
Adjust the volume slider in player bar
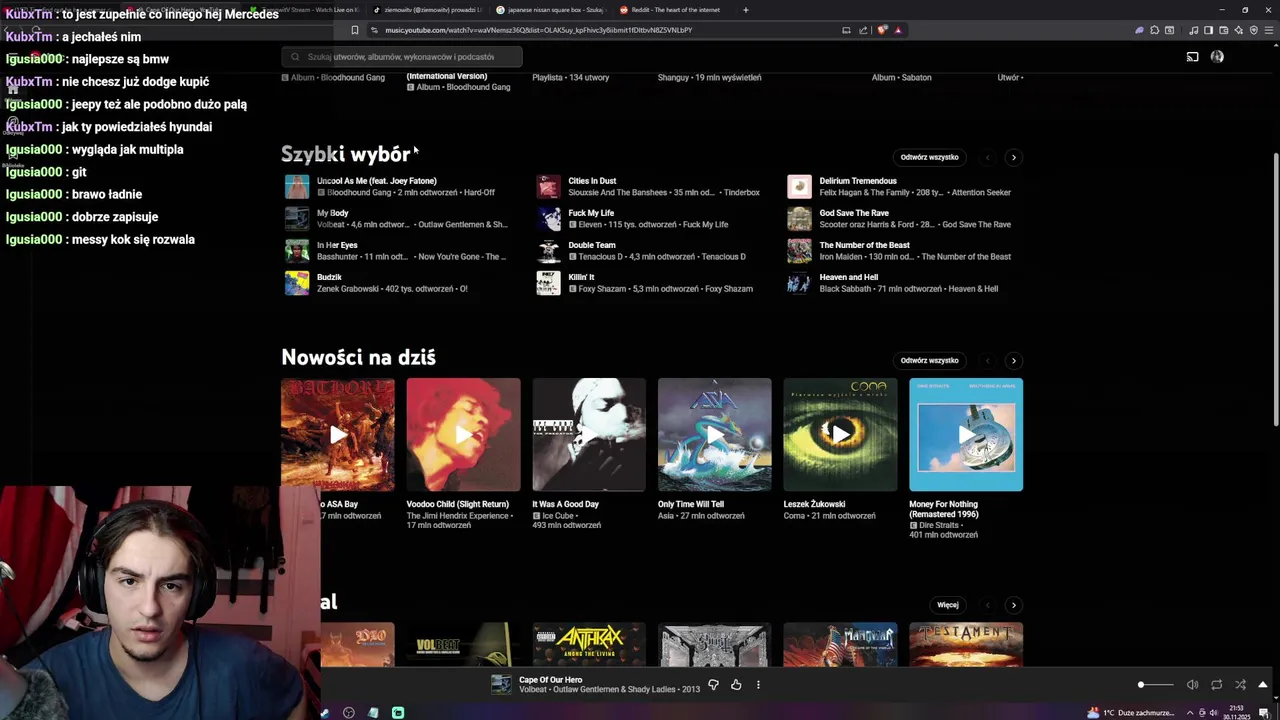(1156, 685)
